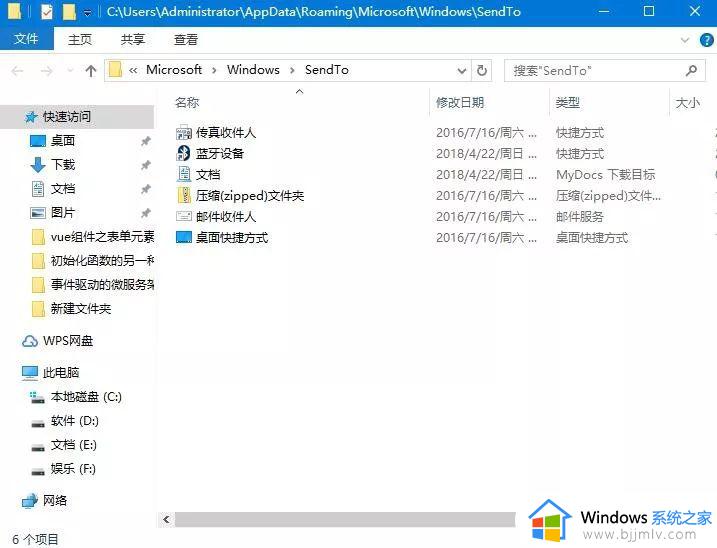Switch to the 主页 ribbon tab

pyautogui.click(x=80, y=40)
